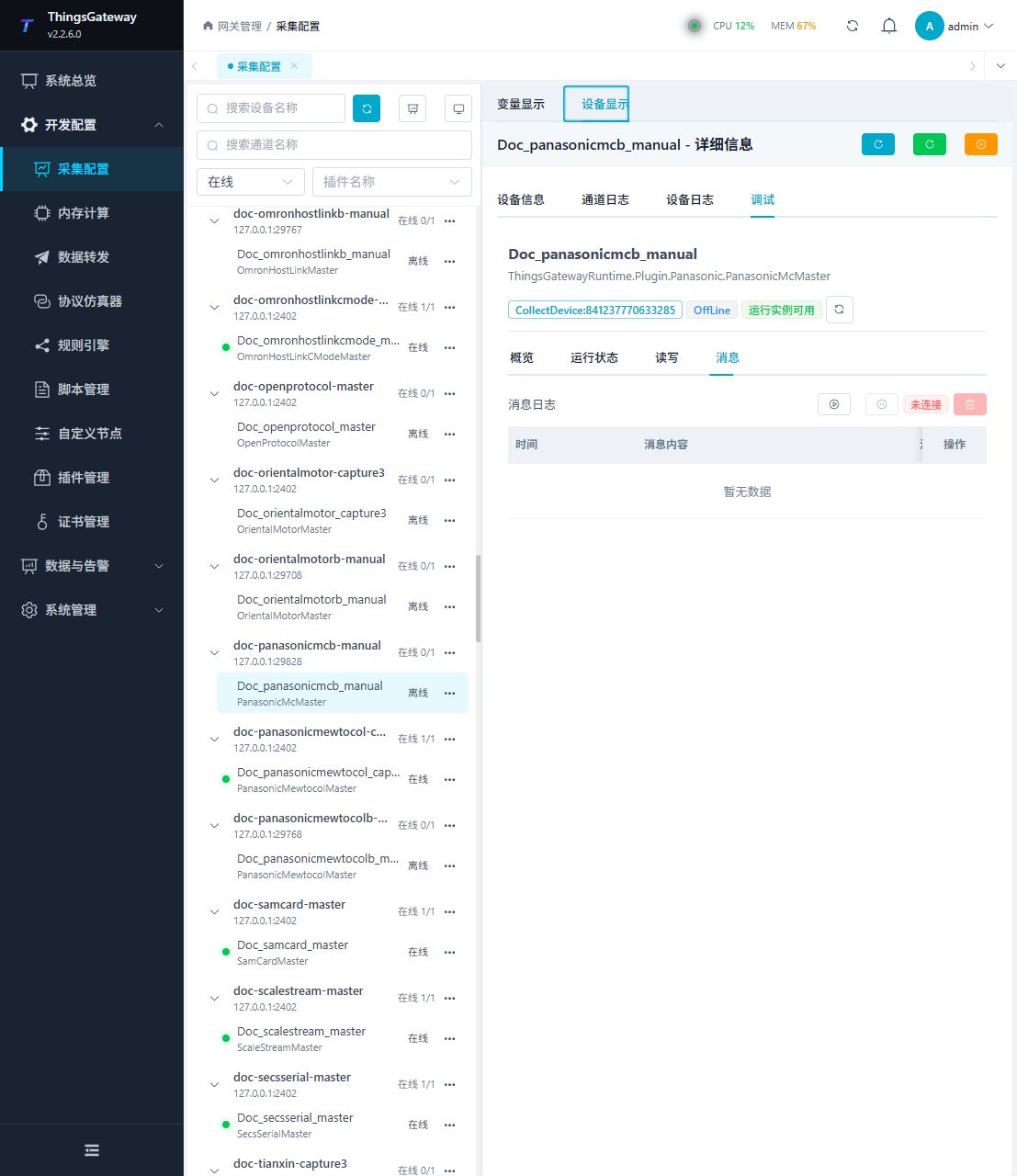Refresh the runtime instance status next to 运行实例可用
Image resolution: width=1017 pixels, height=1176 pixels.
click(840, 310)
